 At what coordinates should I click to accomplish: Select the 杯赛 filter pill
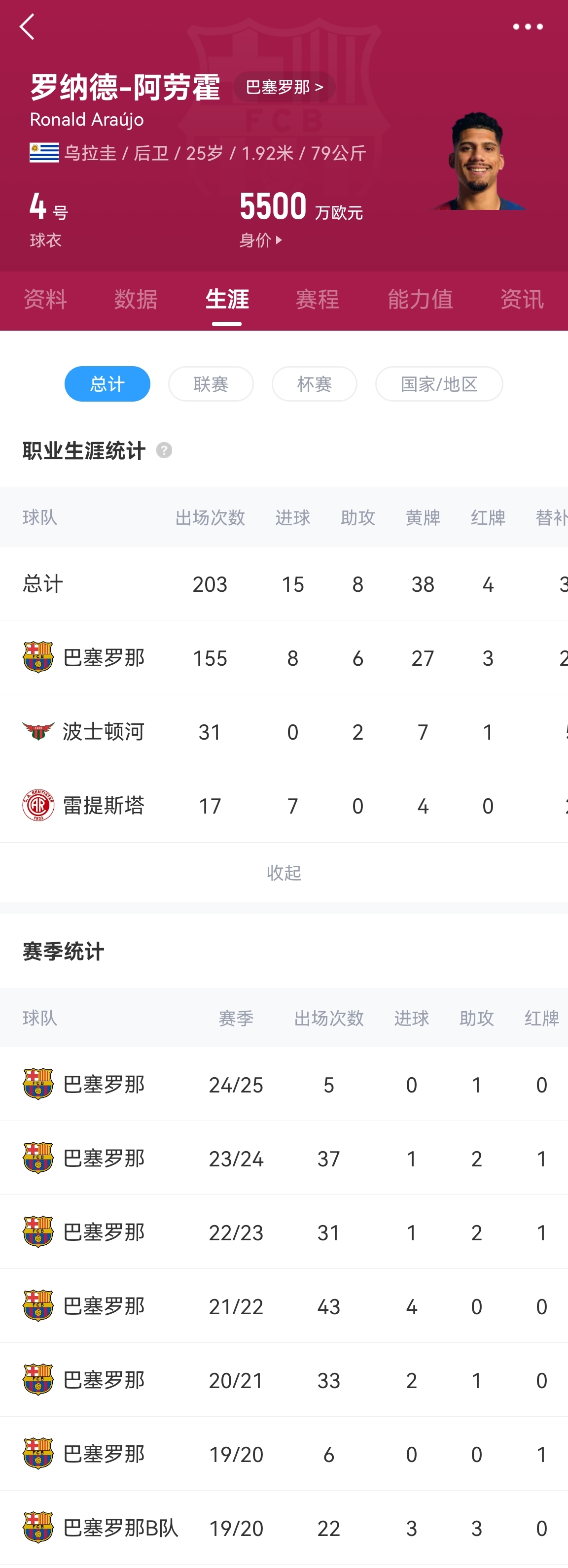point(314,383)
